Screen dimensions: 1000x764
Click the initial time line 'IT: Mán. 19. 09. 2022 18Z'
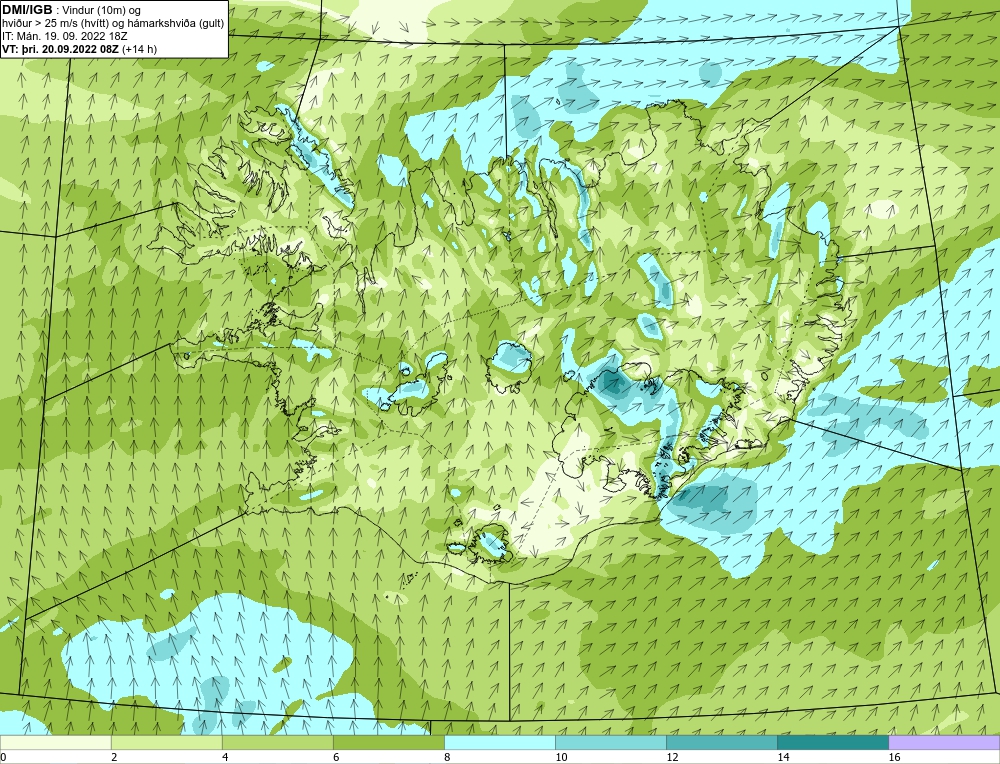click(x=64, y=36)
